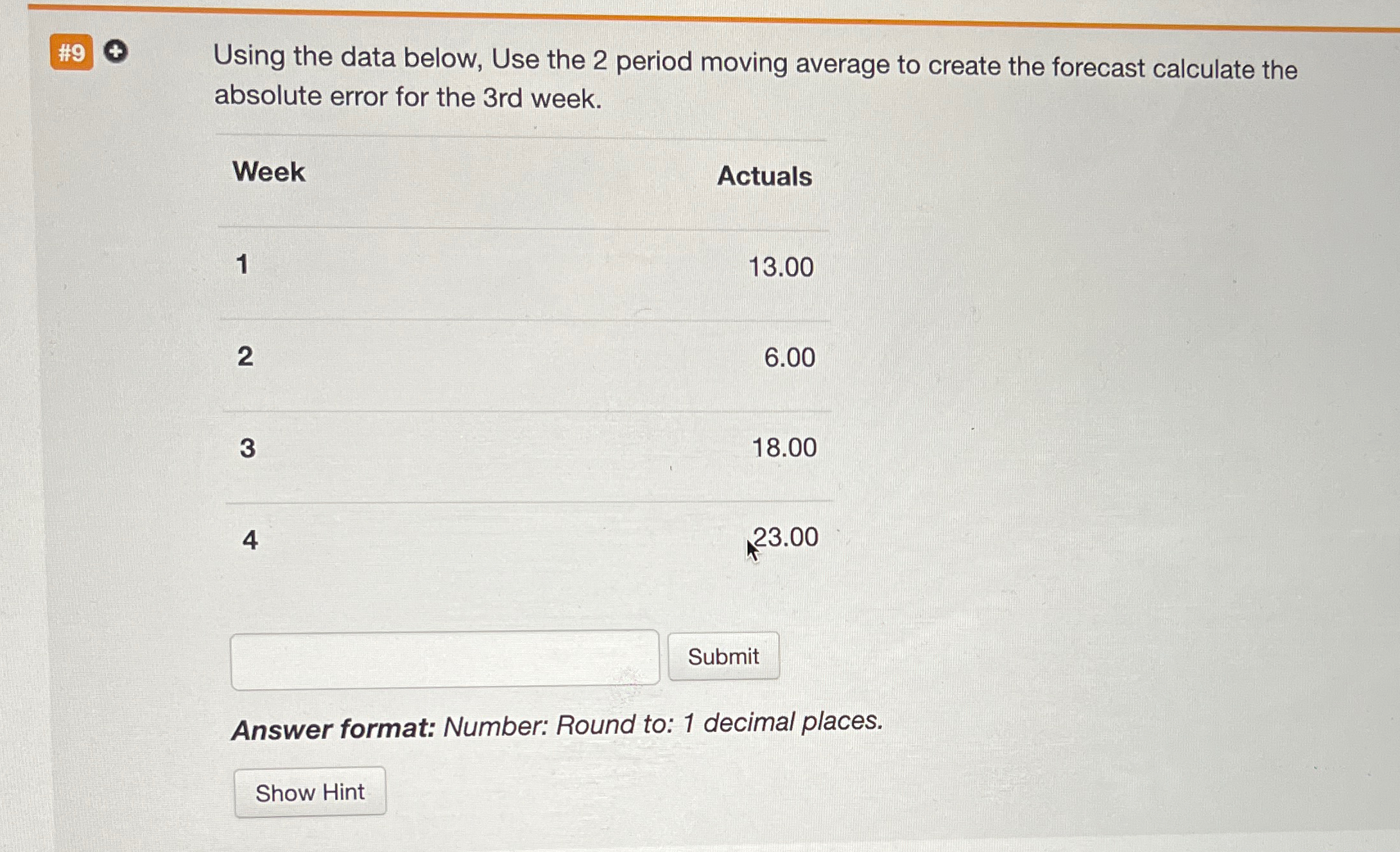Click the empty answer box before Submit
Viewport: 1400px width, 852px height.
[x=447, y=656]
